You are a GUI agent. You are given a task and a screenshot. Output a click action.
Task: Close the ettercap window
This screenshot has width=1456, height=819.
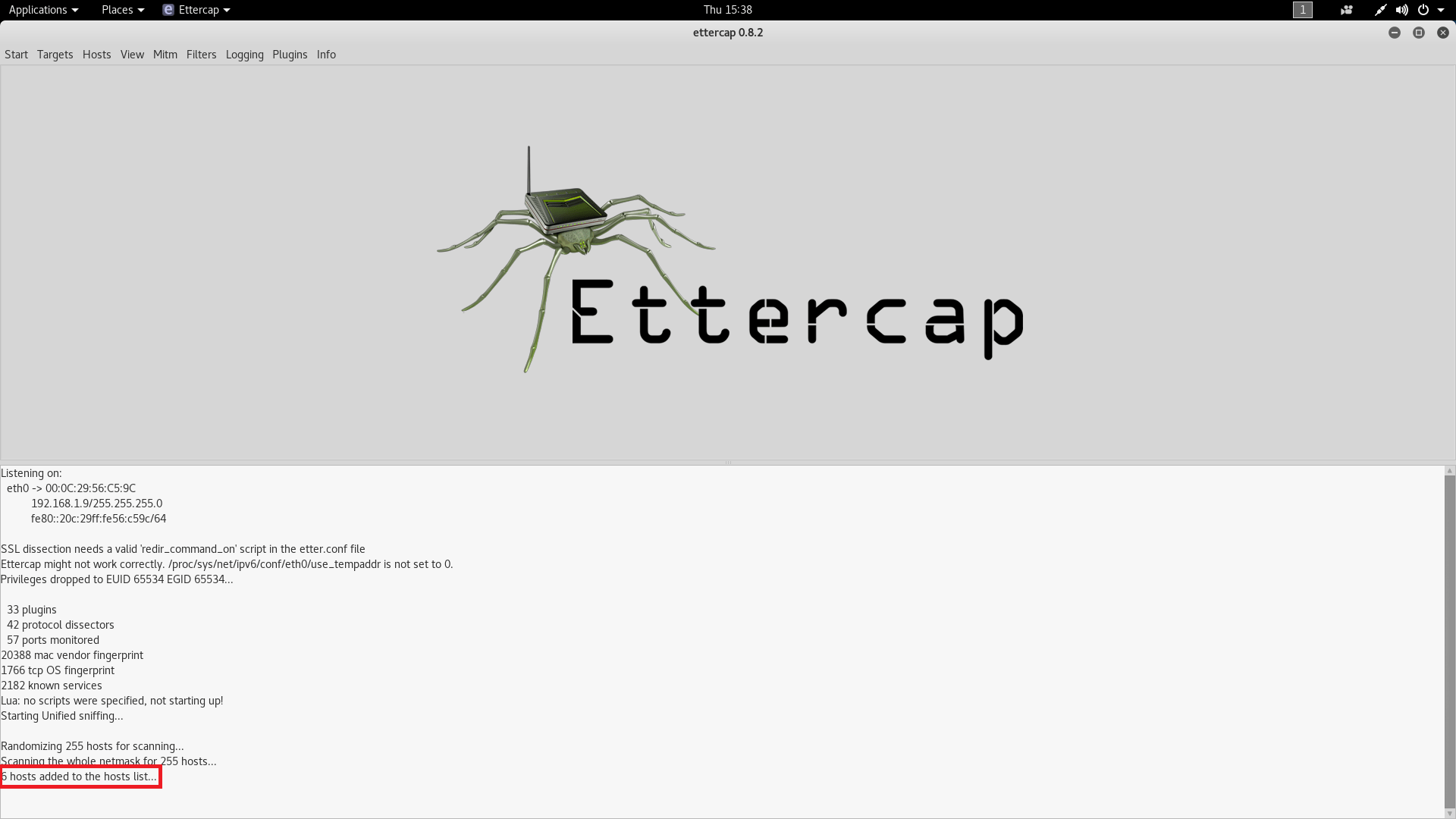click(1442, 33)
